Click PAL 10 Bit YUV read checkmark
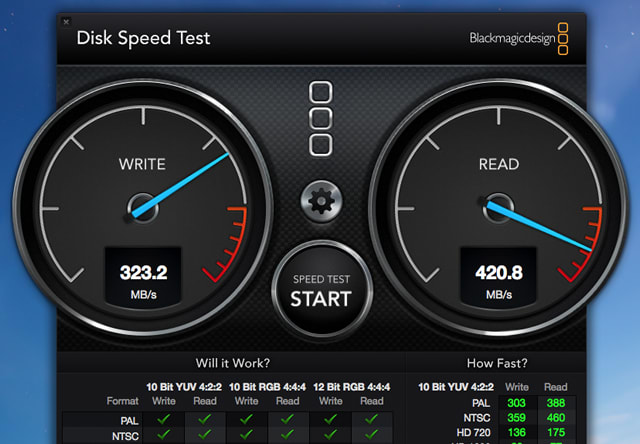The width and height of the screenshot is (640, 444). [204, 419]
